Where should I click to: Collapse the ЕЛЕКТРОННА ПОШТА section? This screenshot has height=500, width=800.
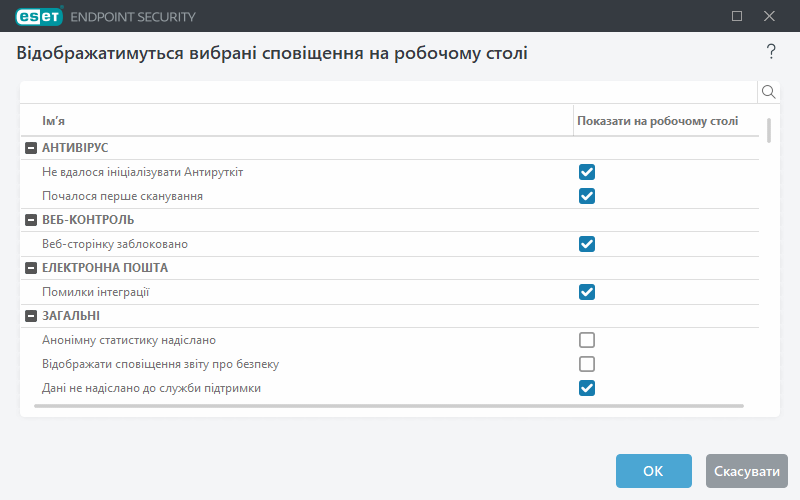(30, 268)
